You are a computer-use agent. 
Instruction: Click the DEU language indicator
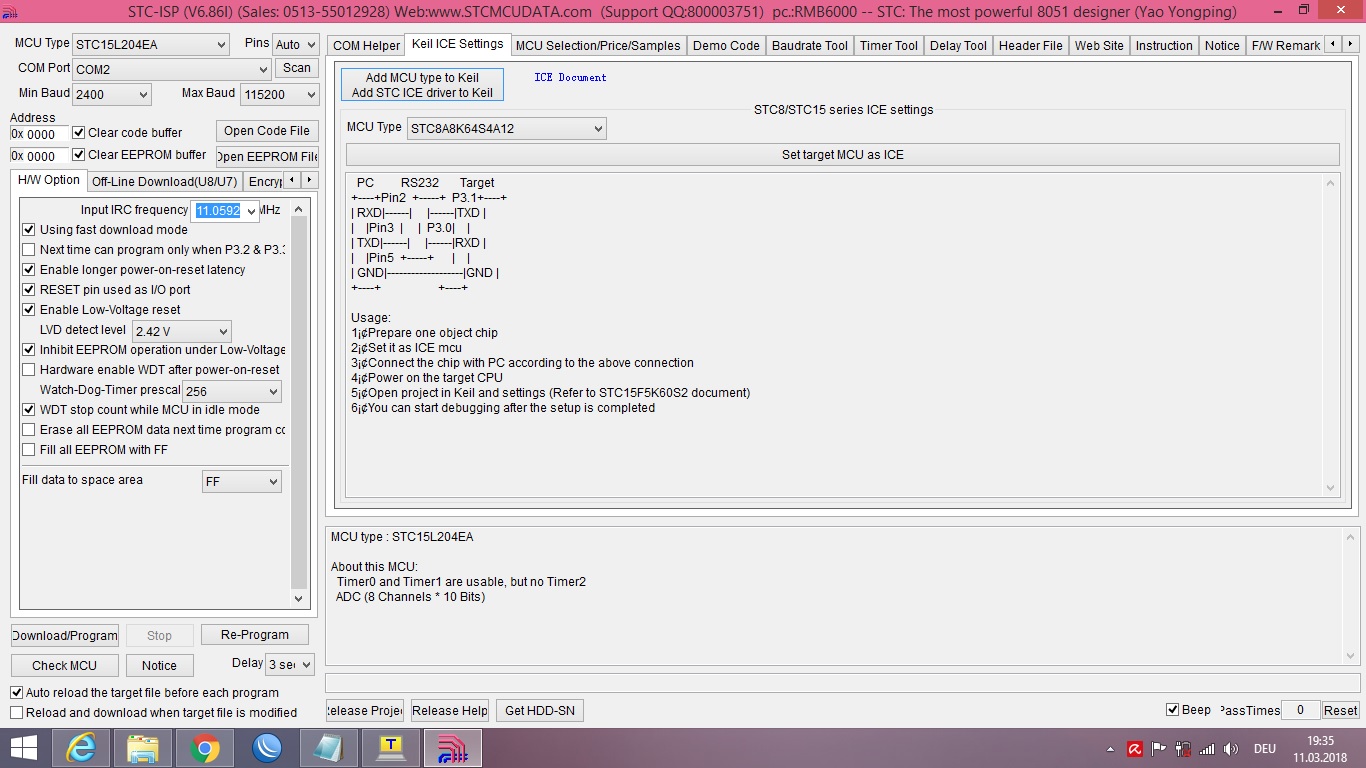point(1264,749)
